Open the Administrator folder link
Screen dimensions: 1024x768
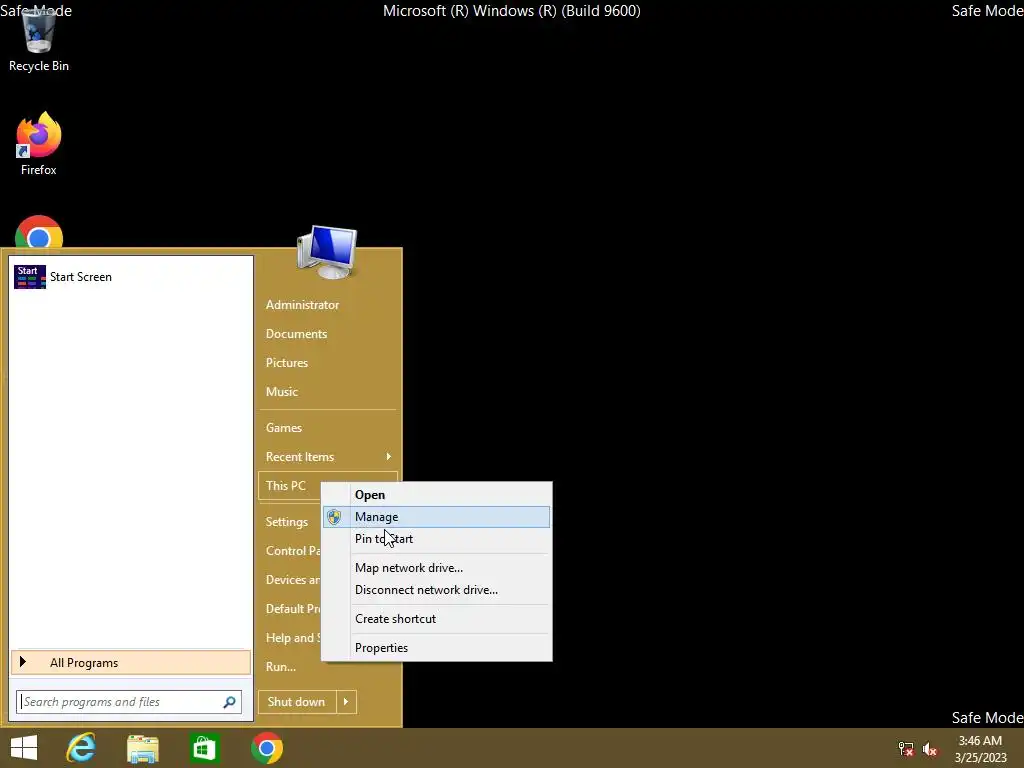pyautogui.click(x=302, y=305)
